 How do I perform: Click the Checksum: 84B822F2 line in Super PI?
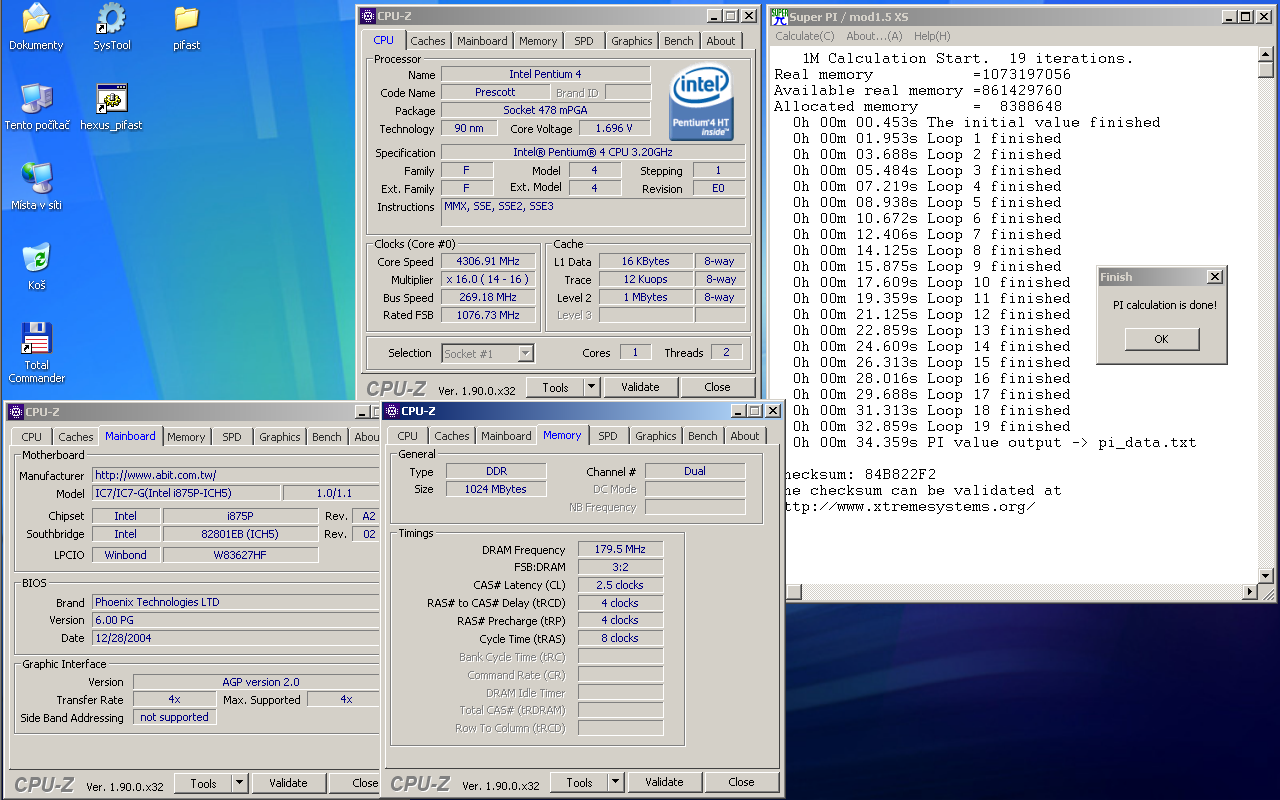click(860, 474)
